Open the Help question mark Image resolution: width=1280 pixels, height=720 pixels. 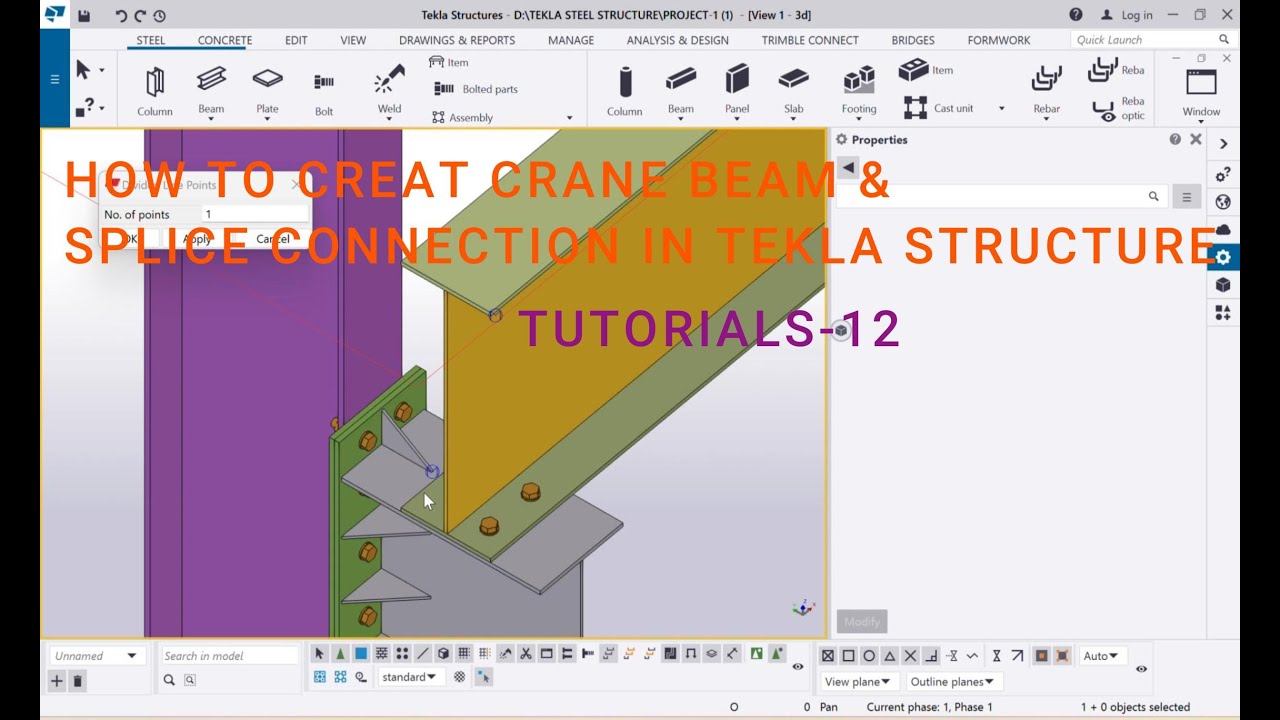click(x=1076, y=15)
